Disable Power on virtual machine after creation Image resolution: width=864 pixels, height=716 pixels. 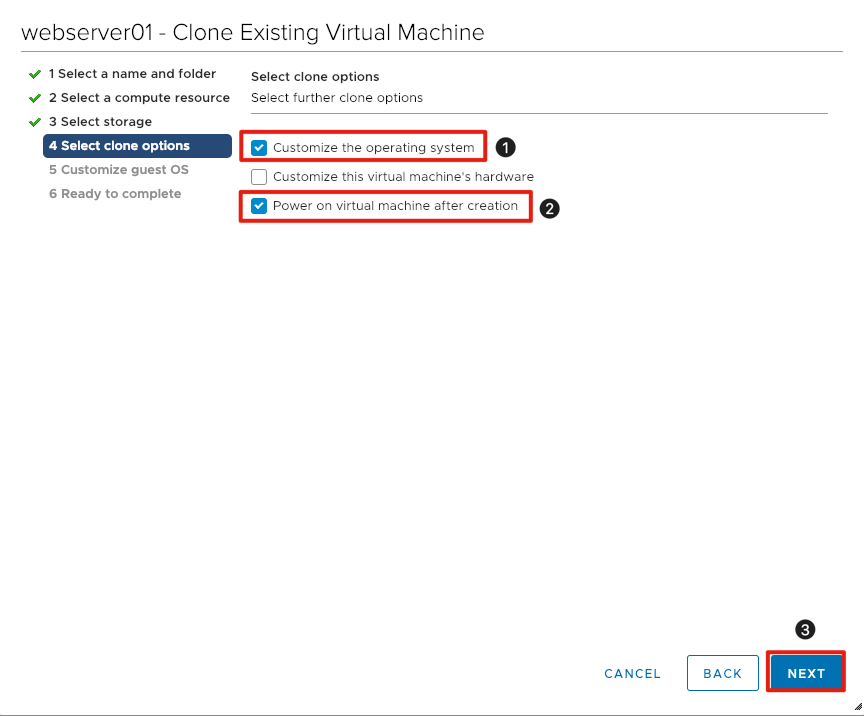[x=259, y=206]
